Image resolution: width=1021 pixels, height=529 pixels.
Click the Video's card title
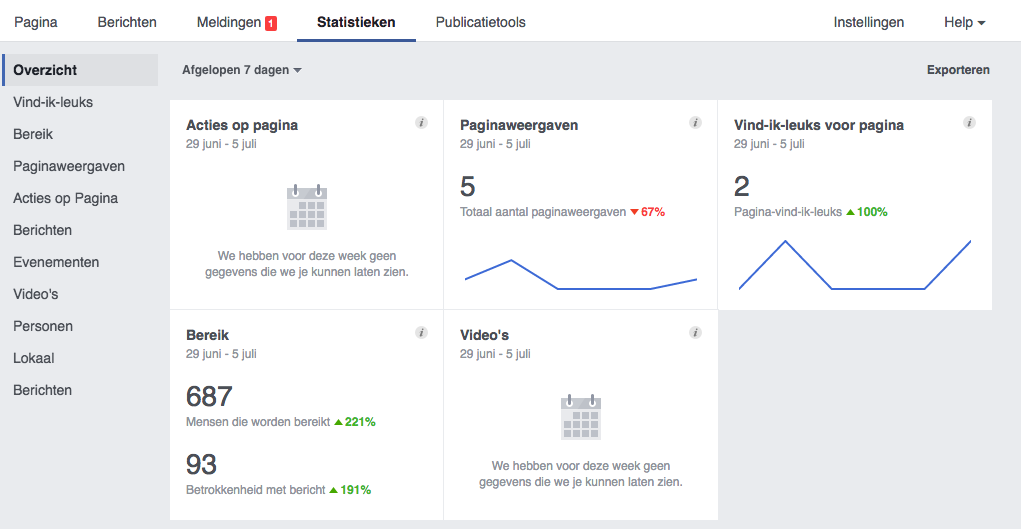coord(484,336)
